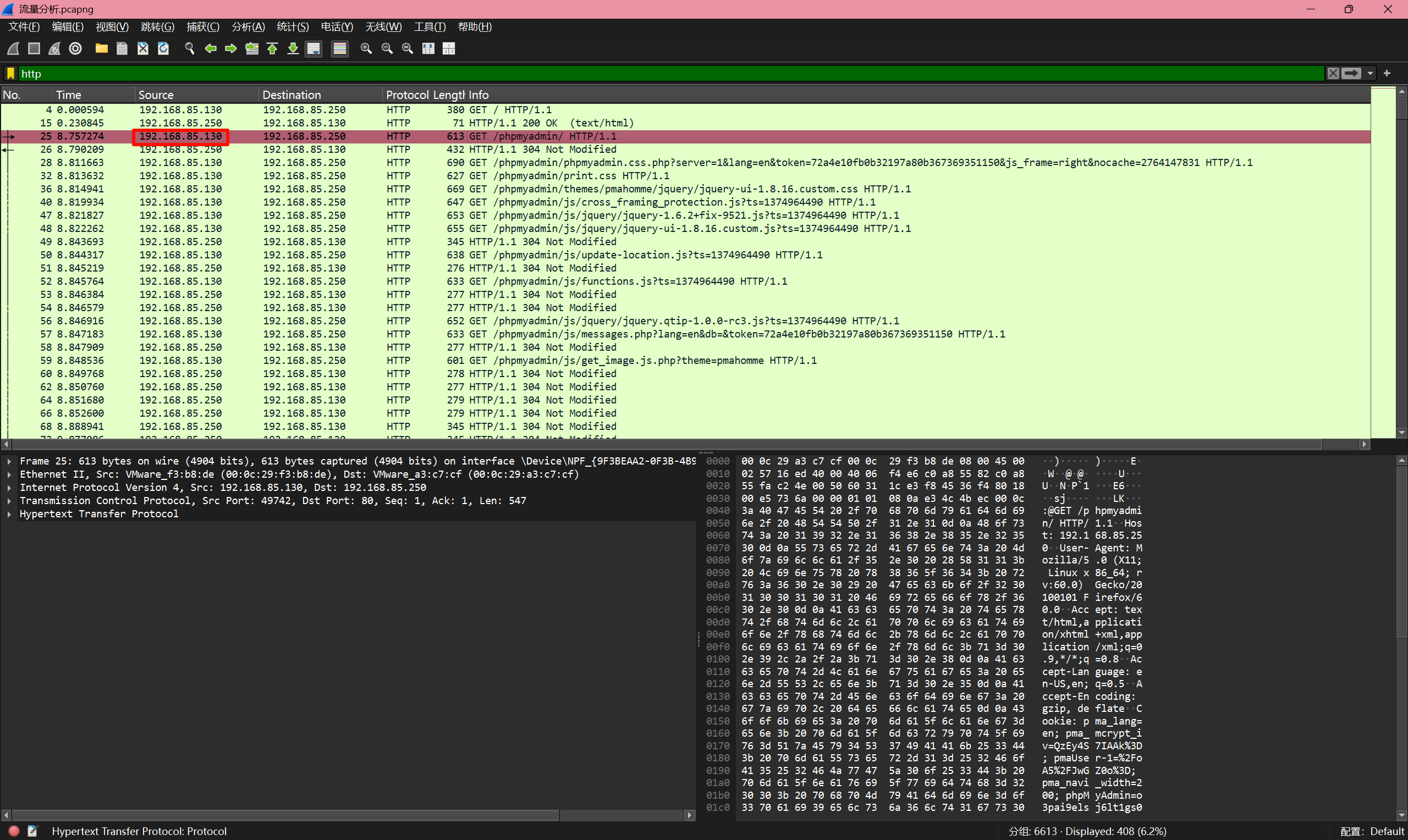This screenshot has height=840, width=1408.
Task: Edit capture file properties status icon
Action: 32,831
